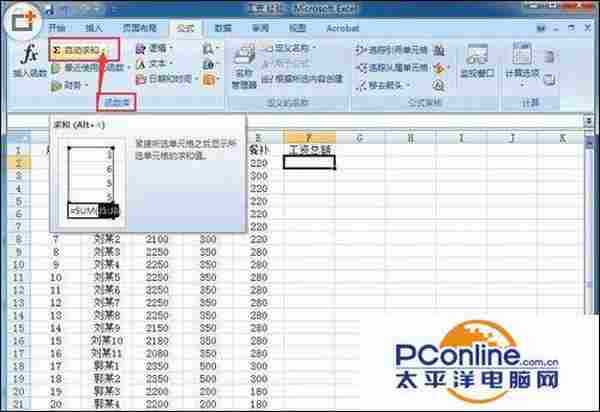Click the vertical scrollbar of the sheet
The image size is (600, 412).
pos(590,226)
